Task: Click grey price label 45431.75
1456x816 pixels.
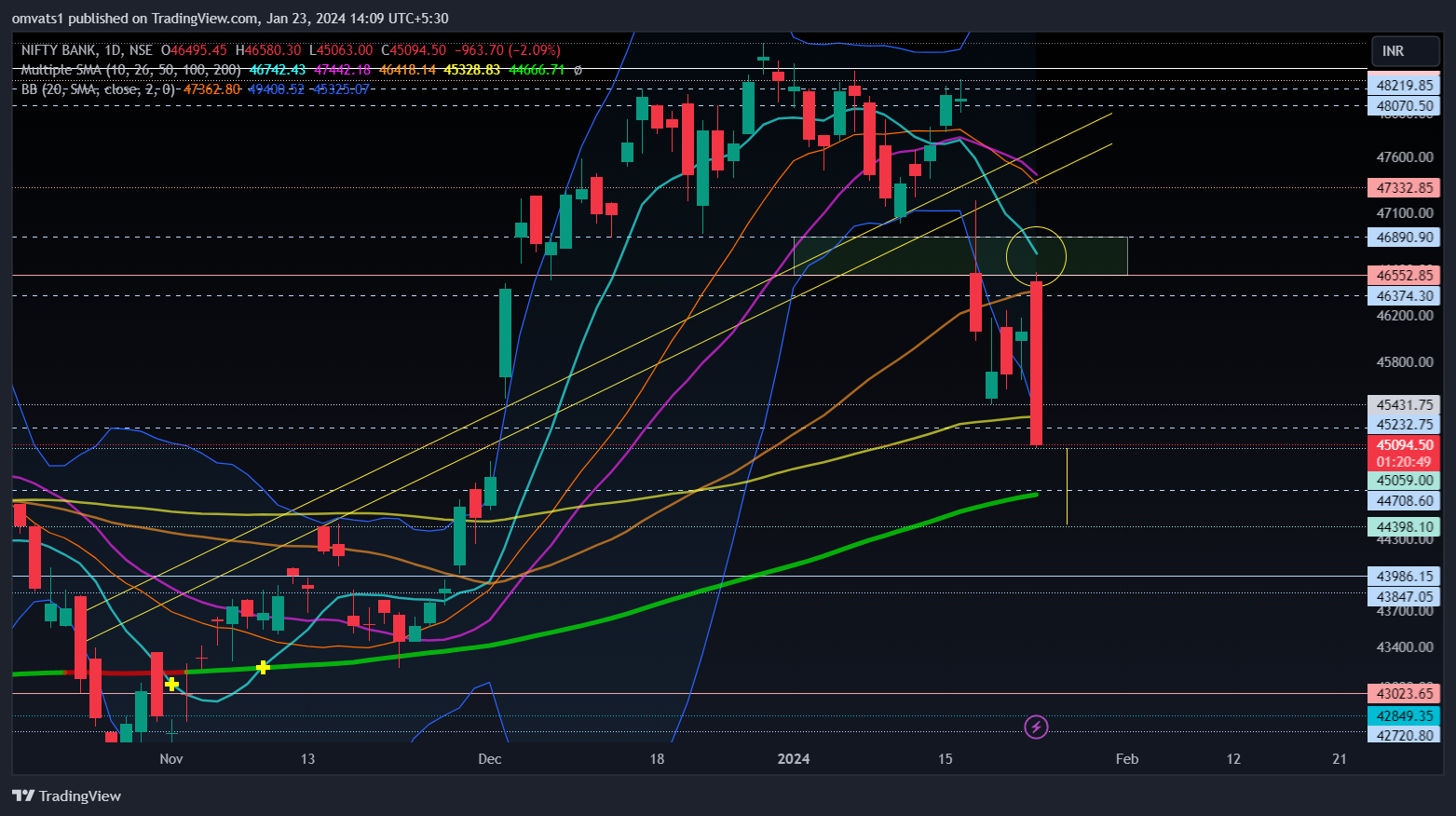Action: coord(1405,404)
